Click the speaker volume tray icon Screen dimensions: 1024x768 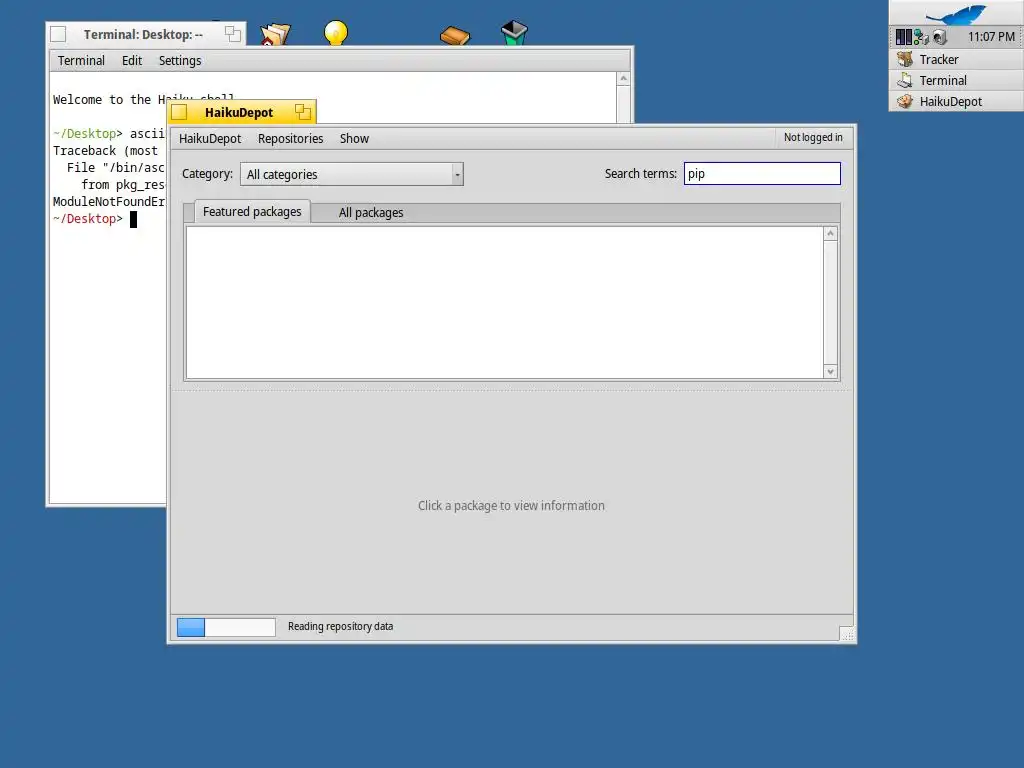939,37
